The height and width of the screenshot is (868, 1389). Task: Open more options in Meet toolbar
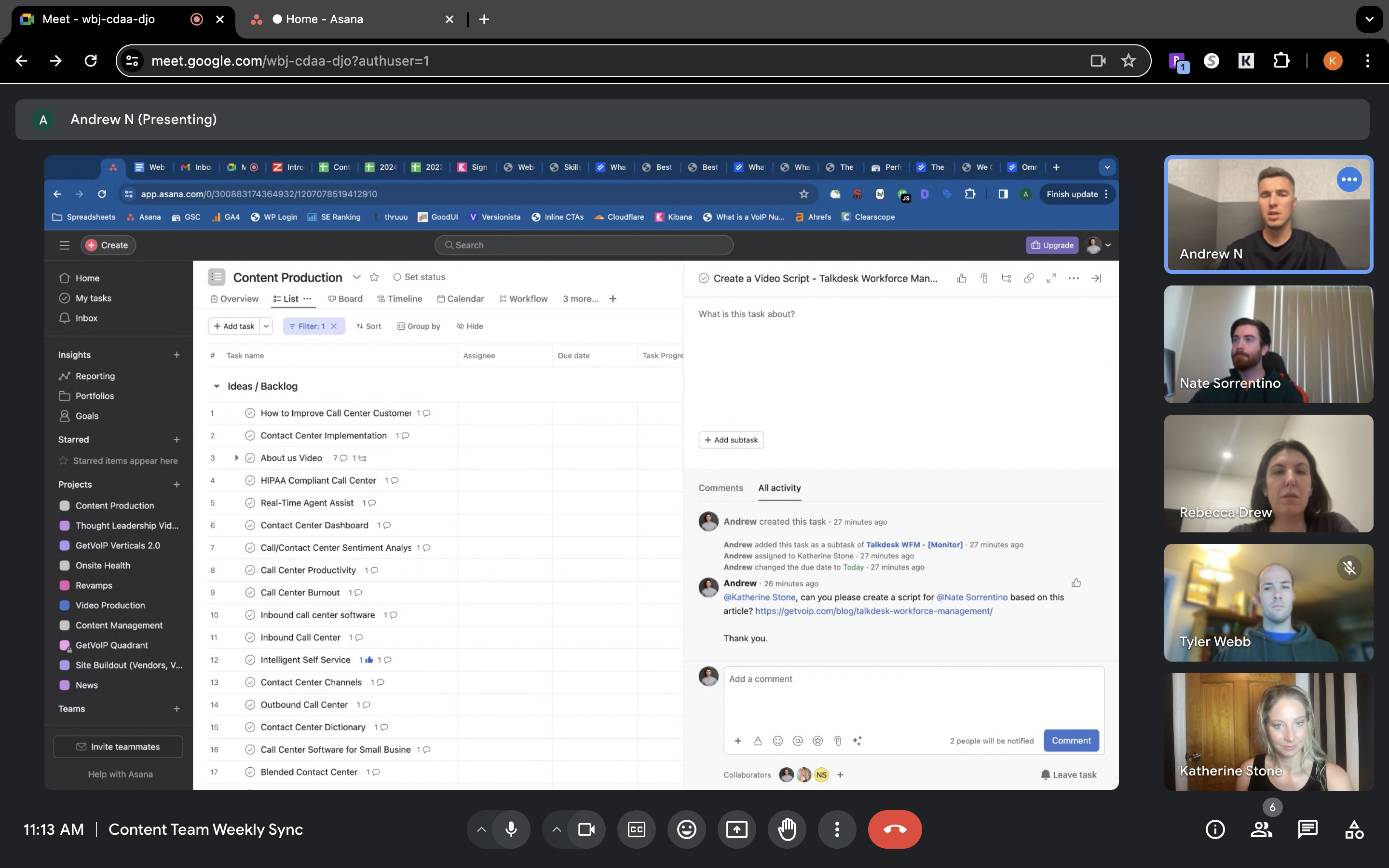pyautogui.click(x=837, y=829)
